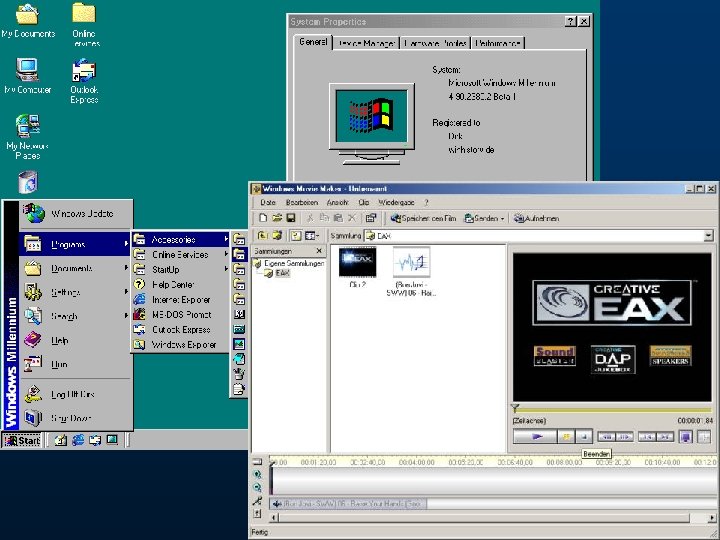Pause playback in the preview monitor
The height and width of the screenshot is (540, 720).
[x=566, y=437]
